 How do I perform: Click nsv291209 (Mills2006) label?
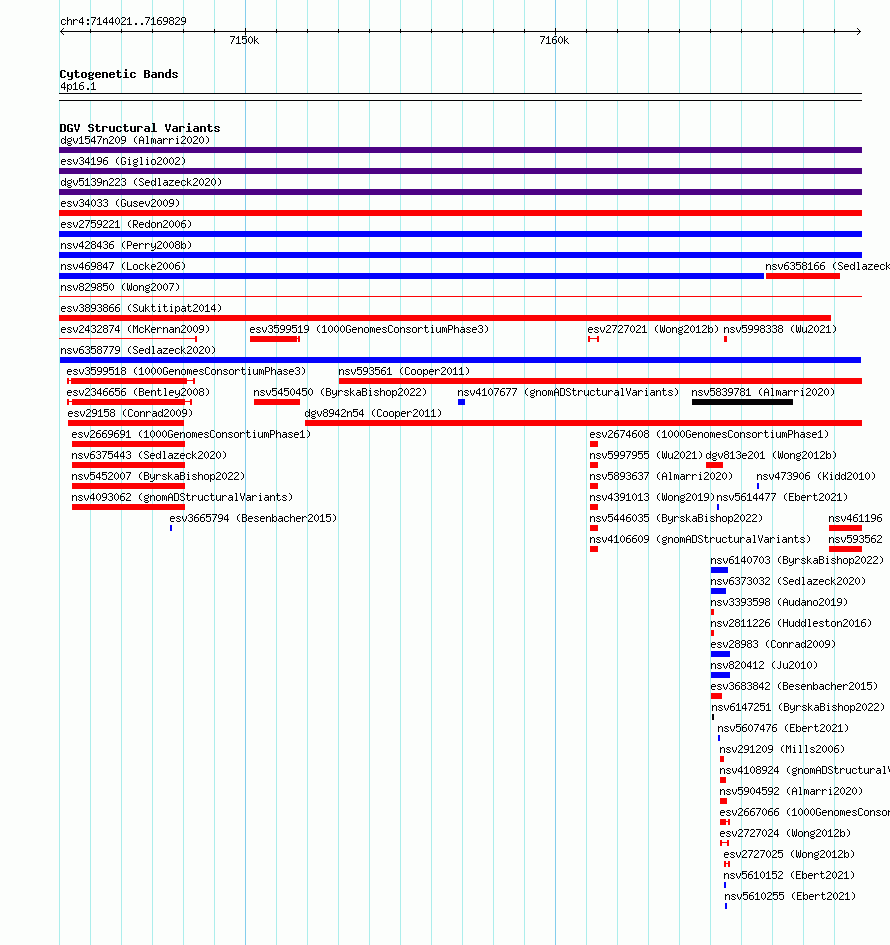click(x=782, y=750)
